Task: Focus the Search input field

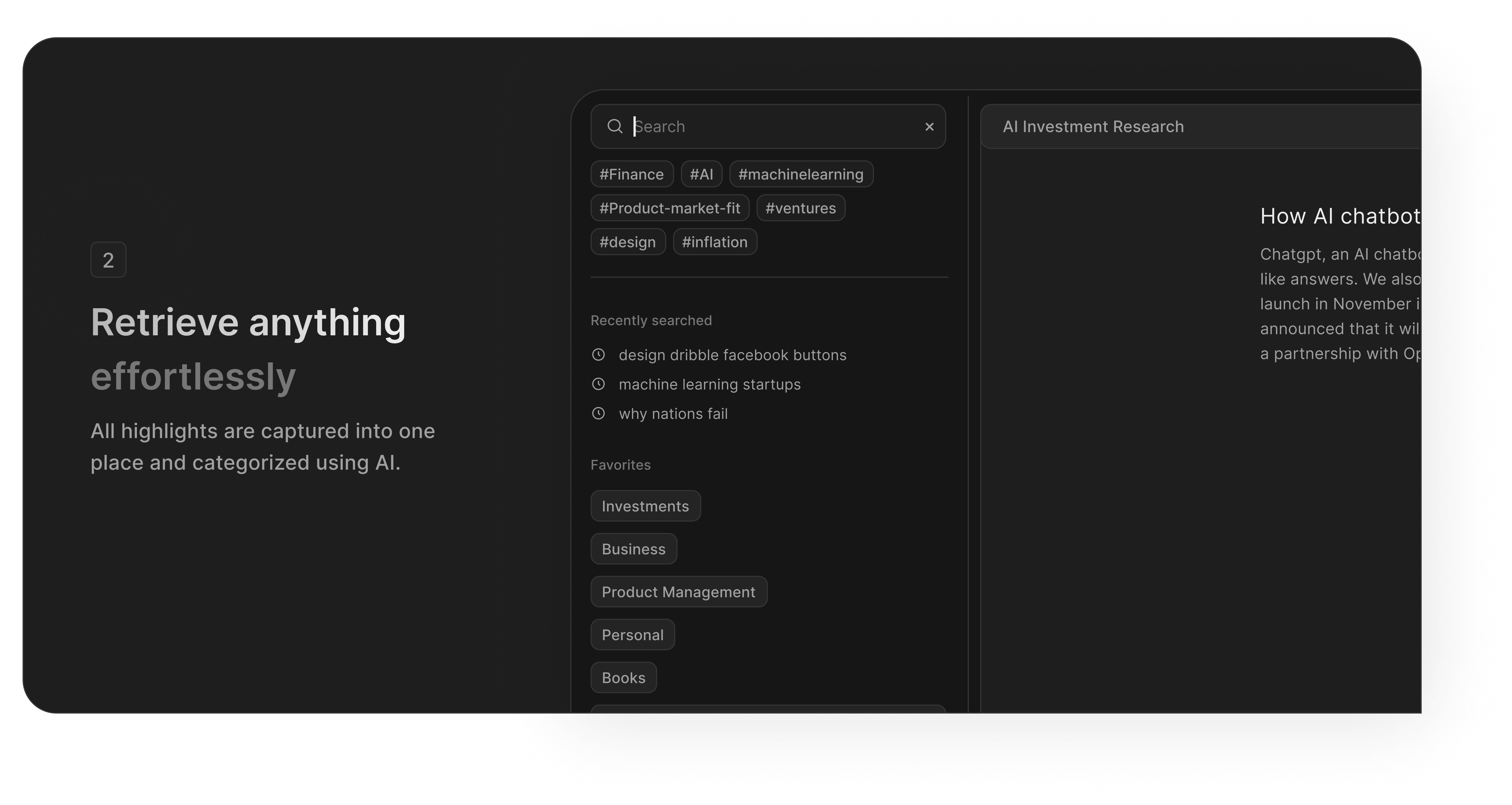Action: [x=768, y=127]
